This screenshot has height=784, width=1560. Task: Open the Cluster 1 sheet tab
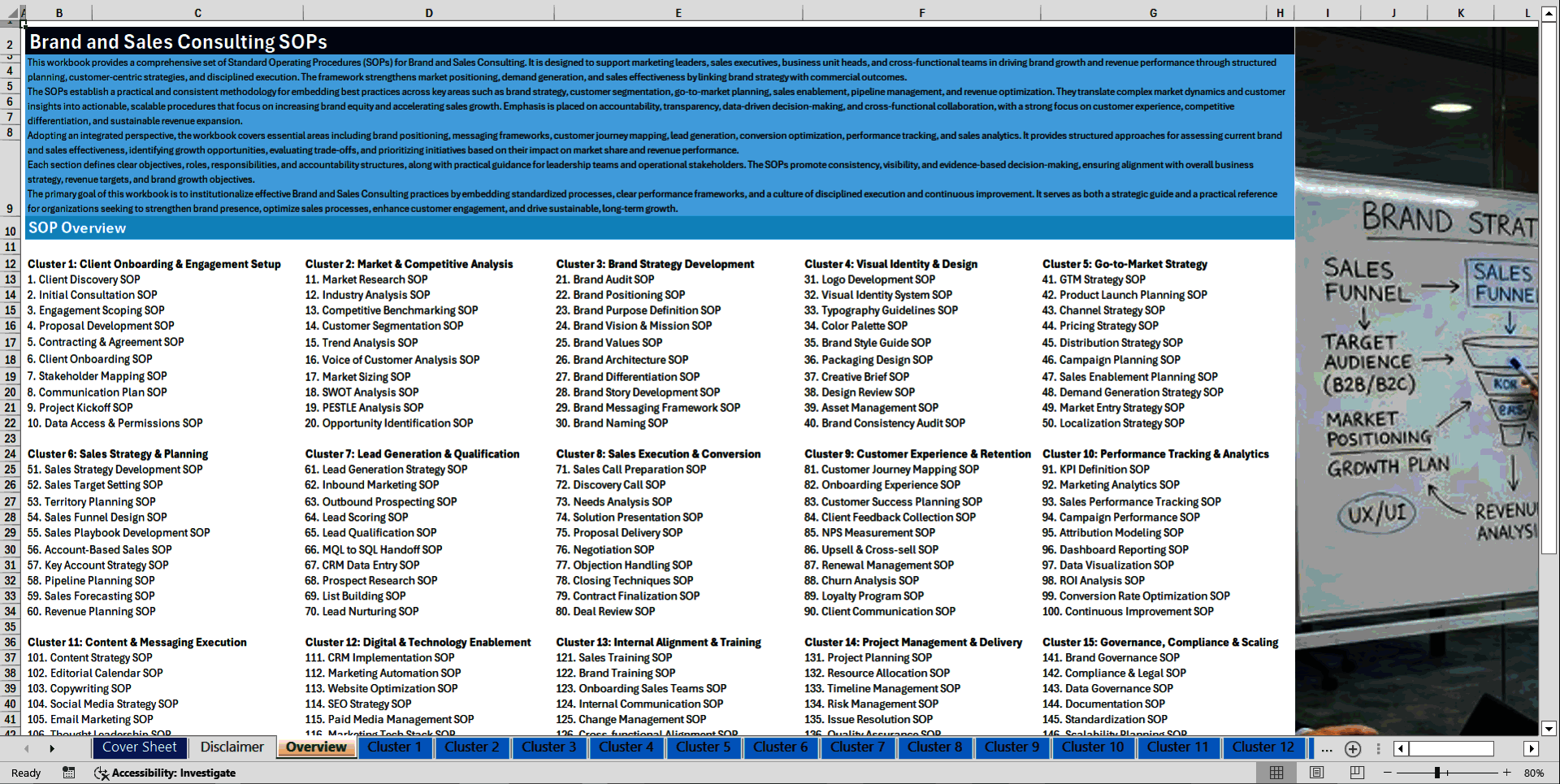pyautogui.click(x=394, y=747)
